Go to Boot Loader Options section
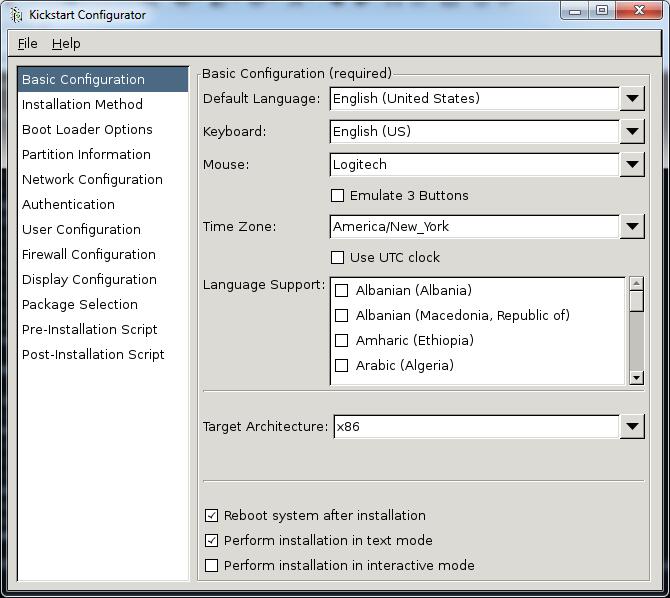670x598 pixels. tap(87, 129)
